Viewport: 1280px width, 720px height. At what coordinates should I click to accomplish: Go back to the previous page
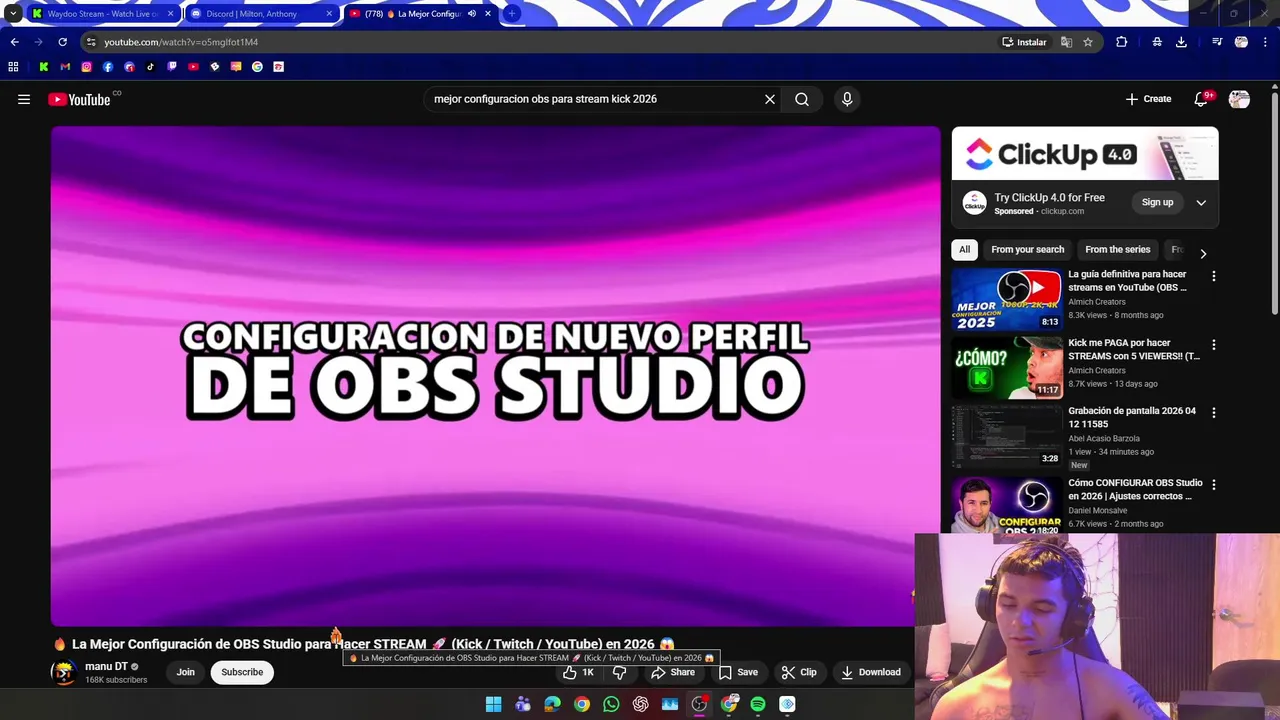pos(14,42)
